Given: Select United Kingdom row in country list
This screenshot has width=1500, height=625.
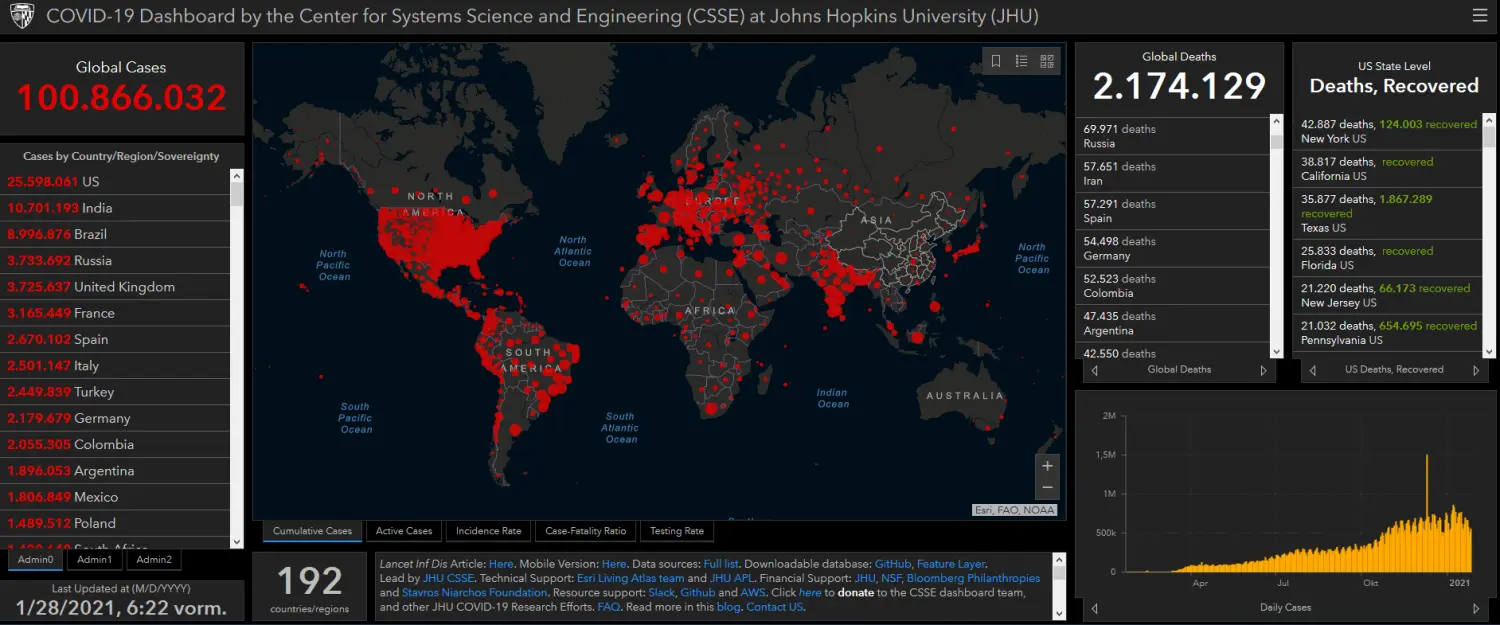Looking at the screenshot, I should pos(115,287).
